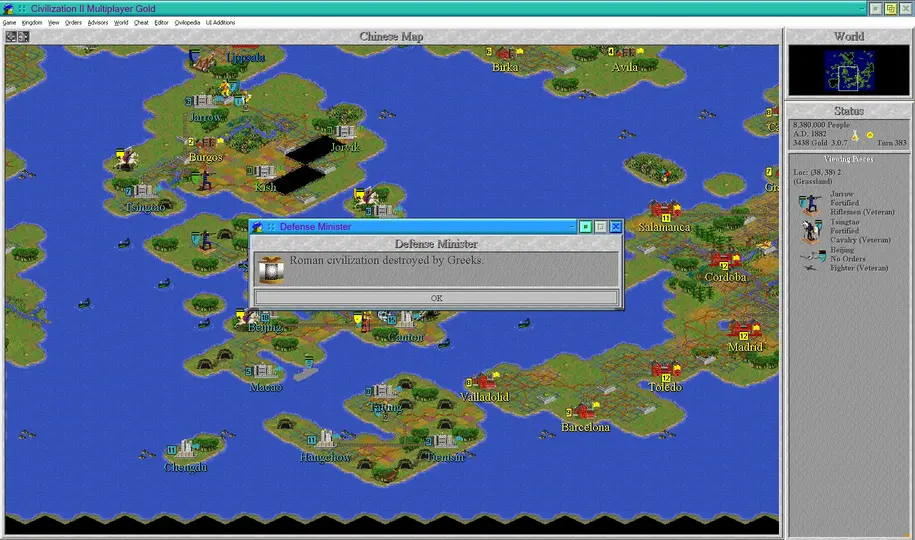Click the Hangchow city icon on the map
Screen dimensions: 915x540
326,439
